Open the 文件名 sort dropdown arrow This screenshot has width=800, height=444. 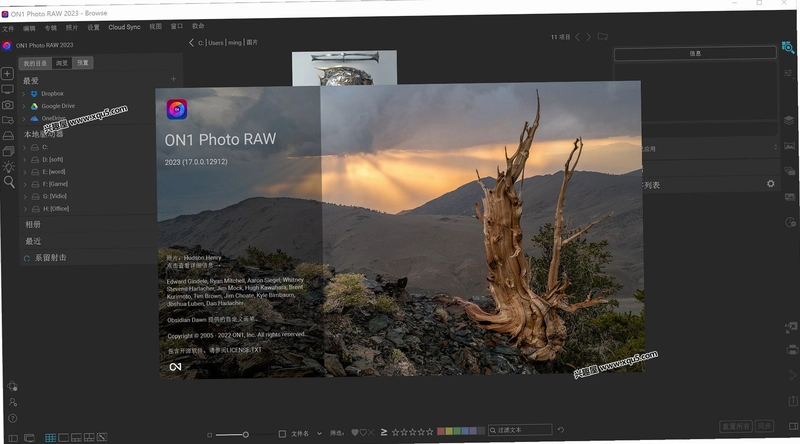pyautogui.click(x=319, y=433)
